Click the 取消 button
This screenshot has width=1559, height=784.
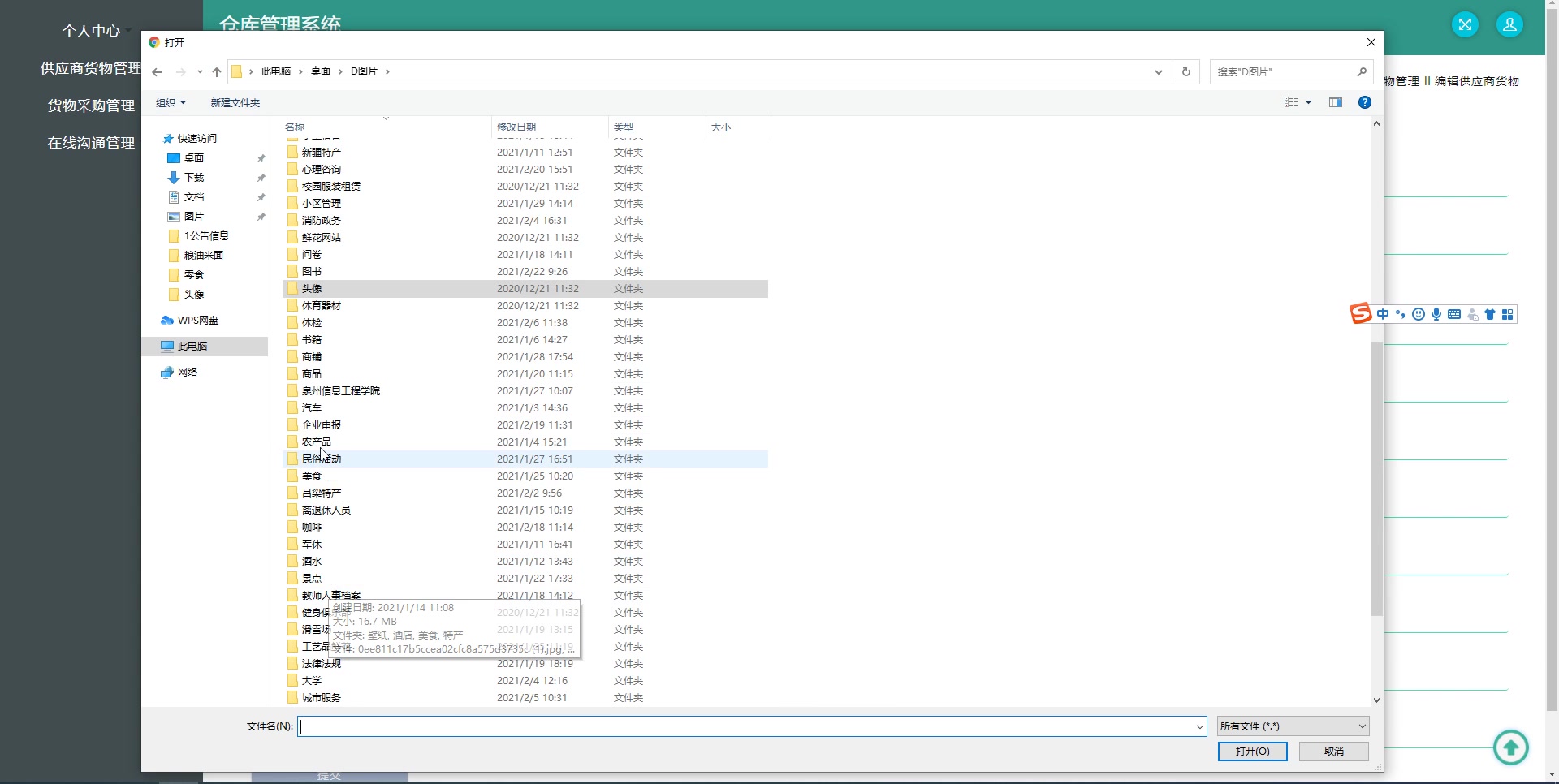(1333, 752)
